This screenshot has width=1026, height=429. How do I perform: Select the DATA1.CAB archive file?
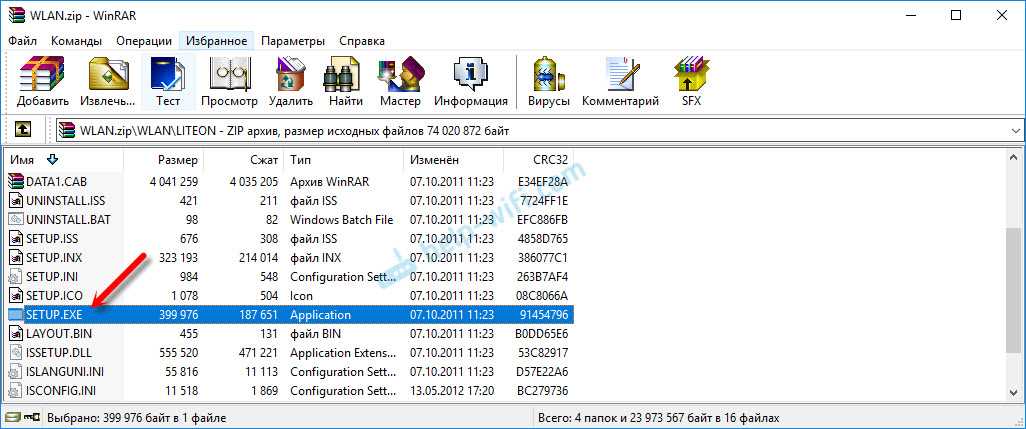[x=56, y=181]
